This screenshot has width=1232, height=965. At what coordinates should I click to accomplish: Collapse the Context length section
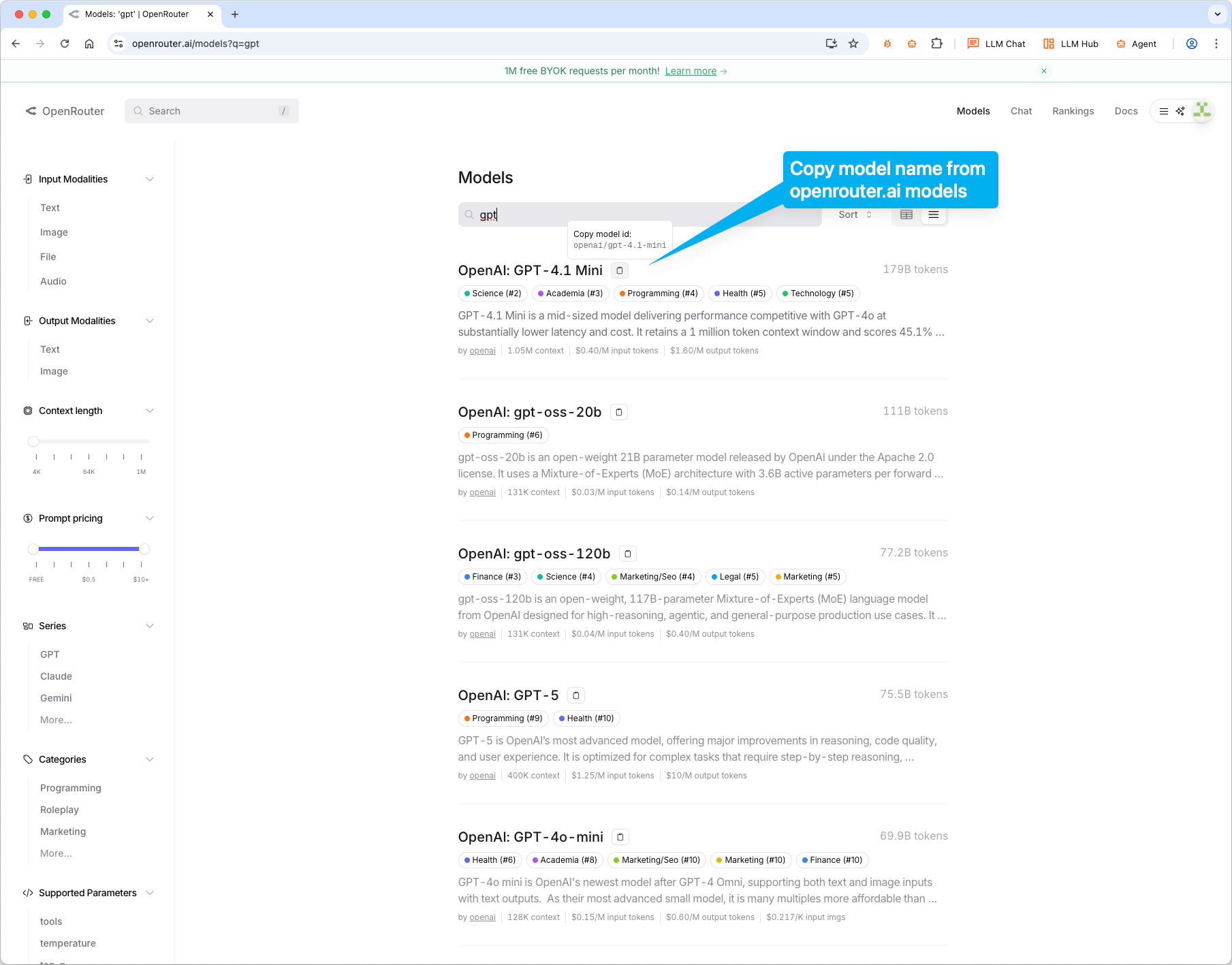coord(150,411)
